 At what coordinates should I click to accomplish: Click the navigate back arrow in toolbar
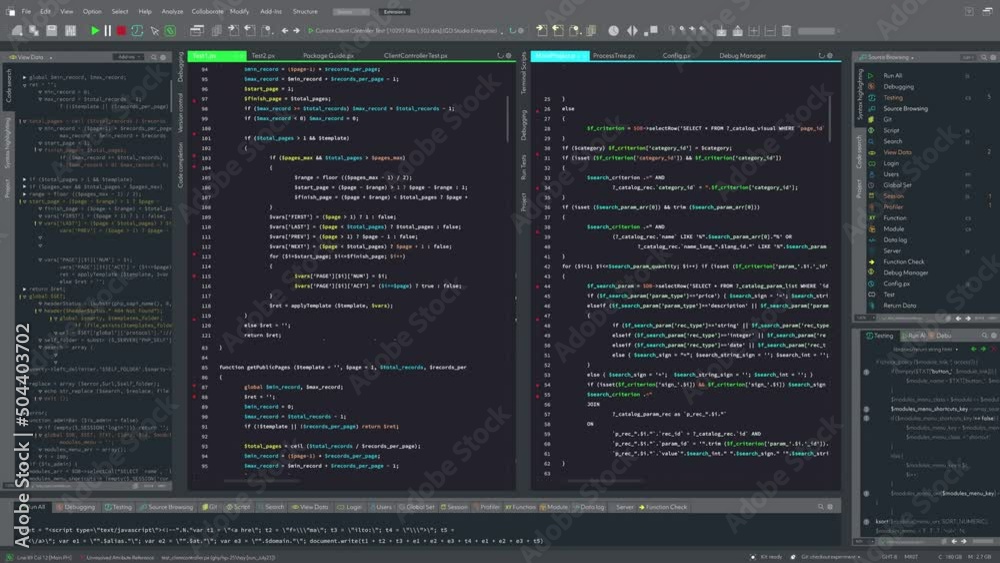pyautogui.click(x=285, y=31)
